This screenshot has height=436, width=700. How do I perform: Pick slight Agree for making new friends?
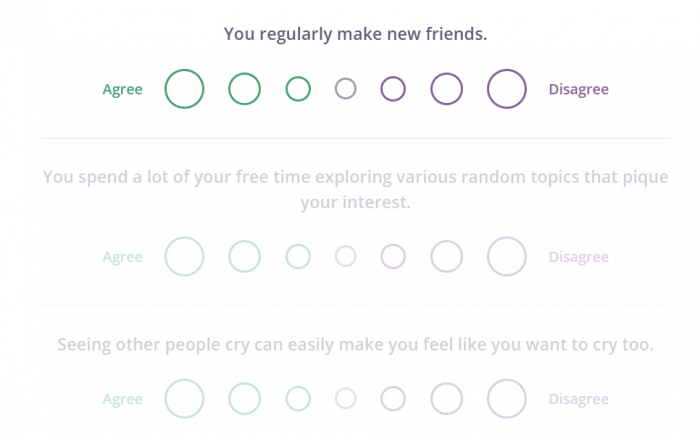[298, 89]
